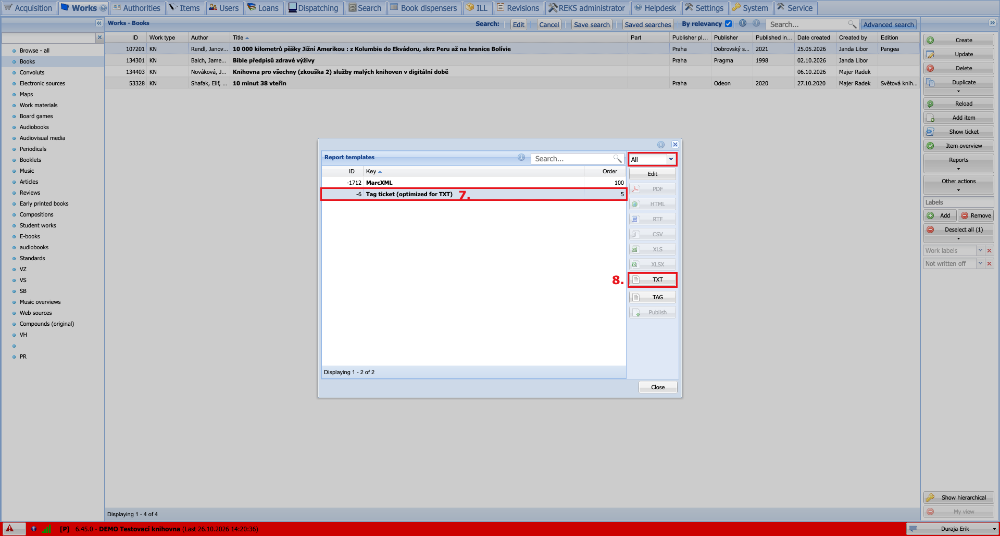Click the Report templates search field
1000x536 pixels.
tap(573, 158)
